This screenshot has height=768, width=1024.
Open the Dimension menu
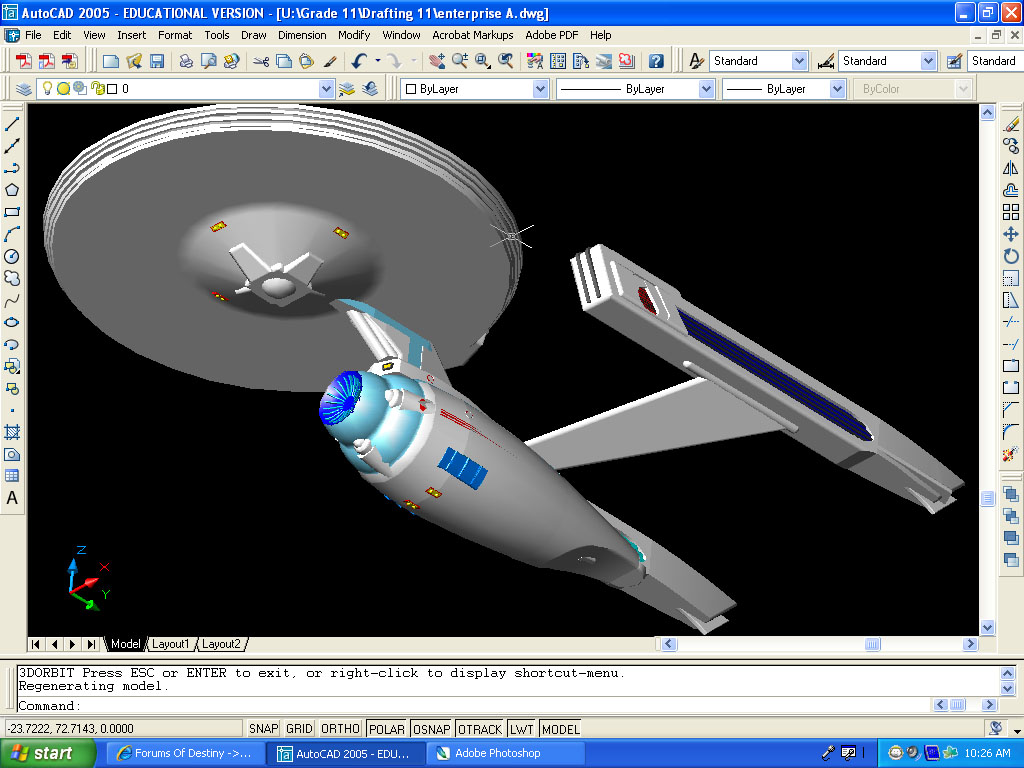pyautogui.click(x=302, y=35)
